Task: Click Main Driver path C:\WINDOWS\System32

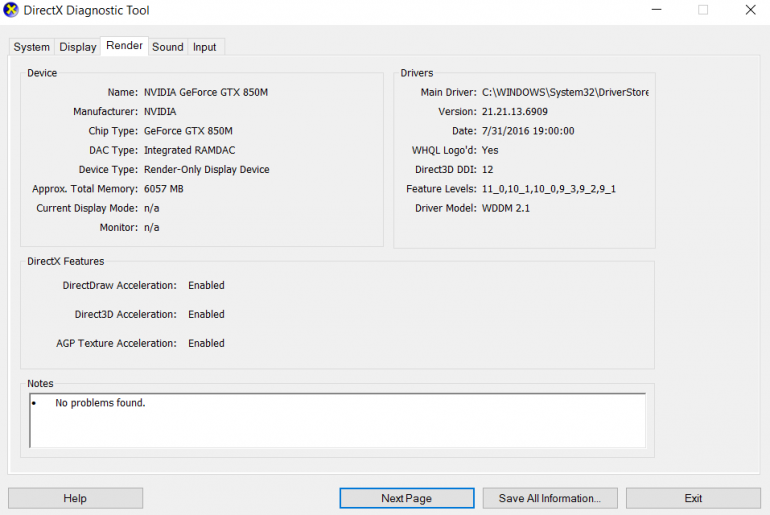Action: 565,92
